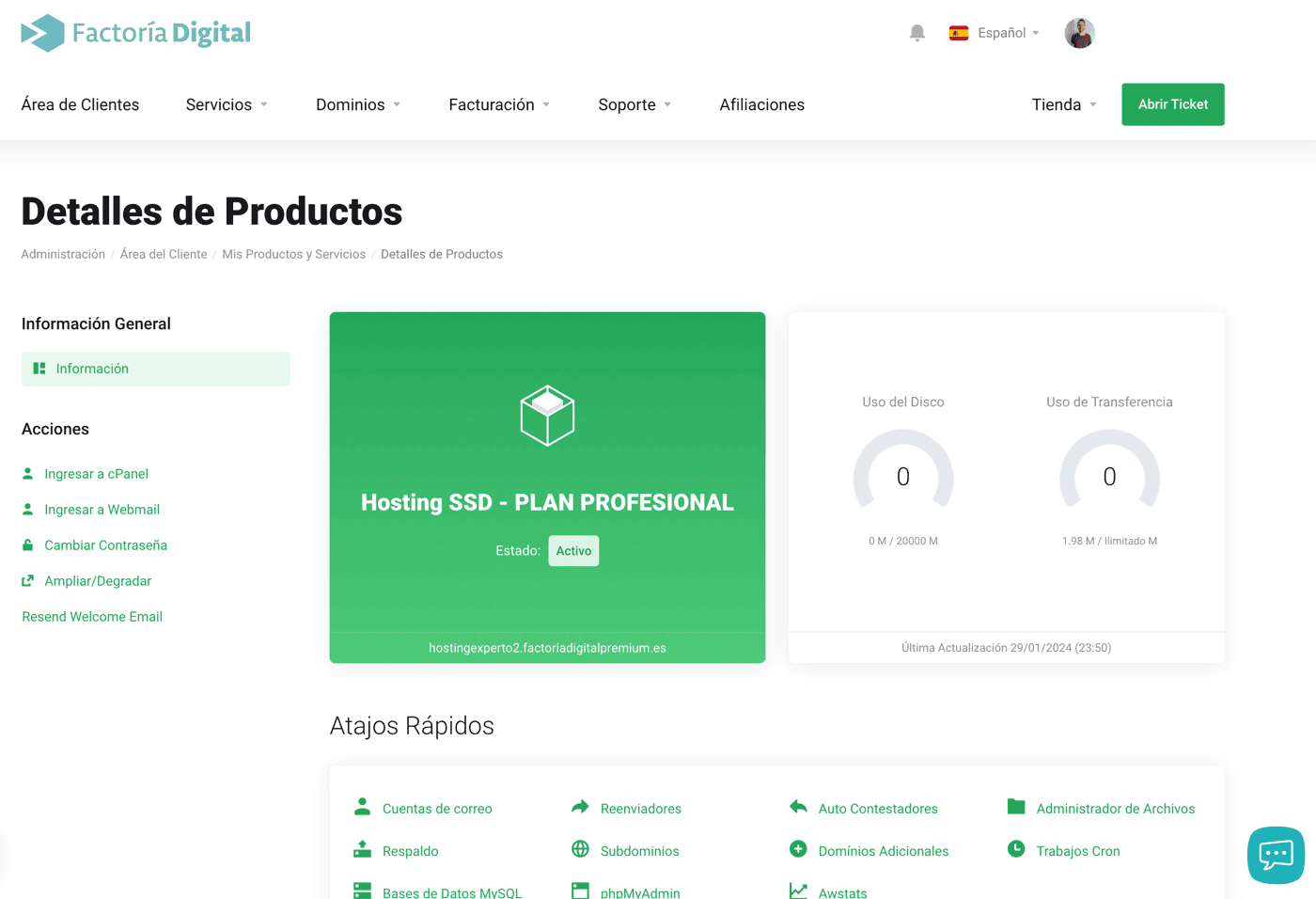Open the Ampliar/Degradar link
Screen dimensions: 1316x899
pyautogui.click(x=98, y=581)
